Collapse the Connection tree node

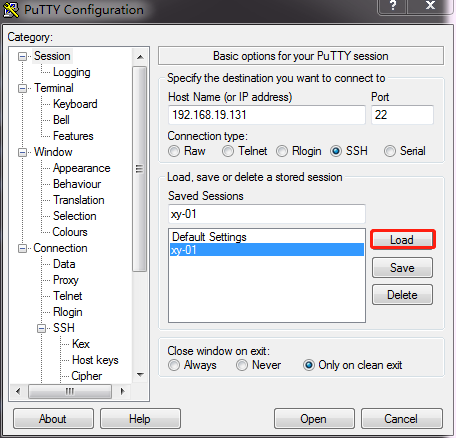[22, 248]
